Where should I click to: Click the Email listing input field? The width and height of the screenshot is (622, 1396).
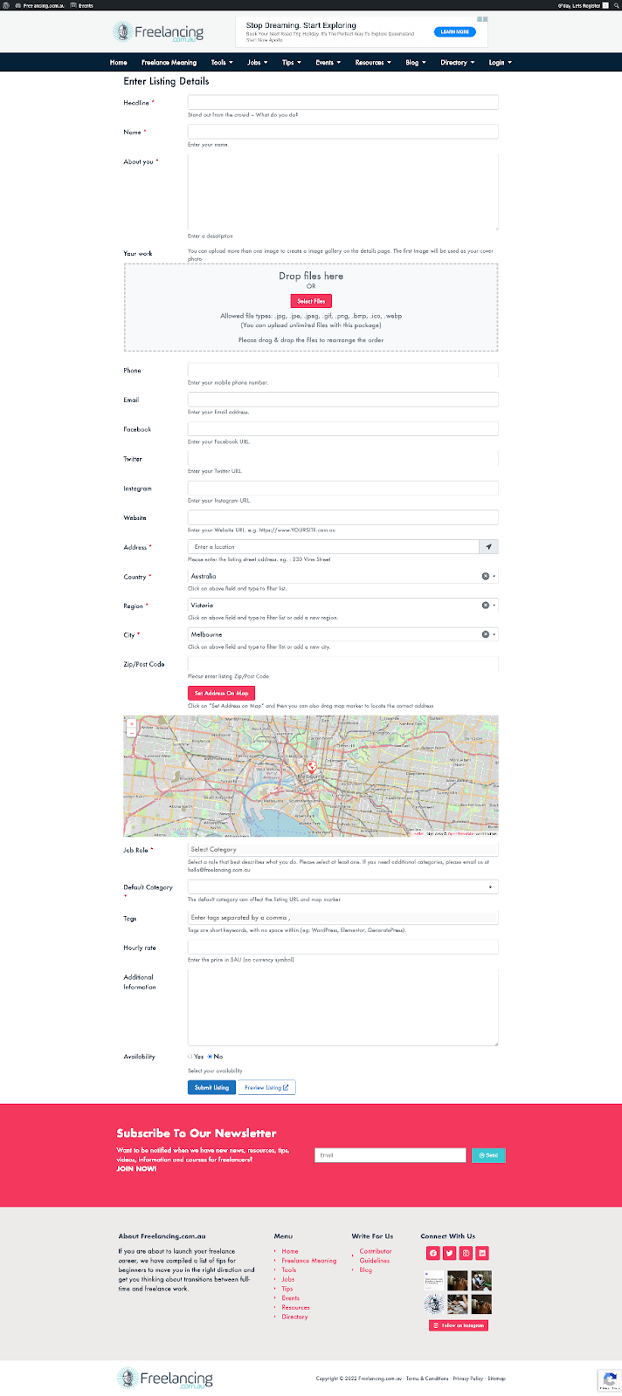pyautogui.click(x=343, y=400)
